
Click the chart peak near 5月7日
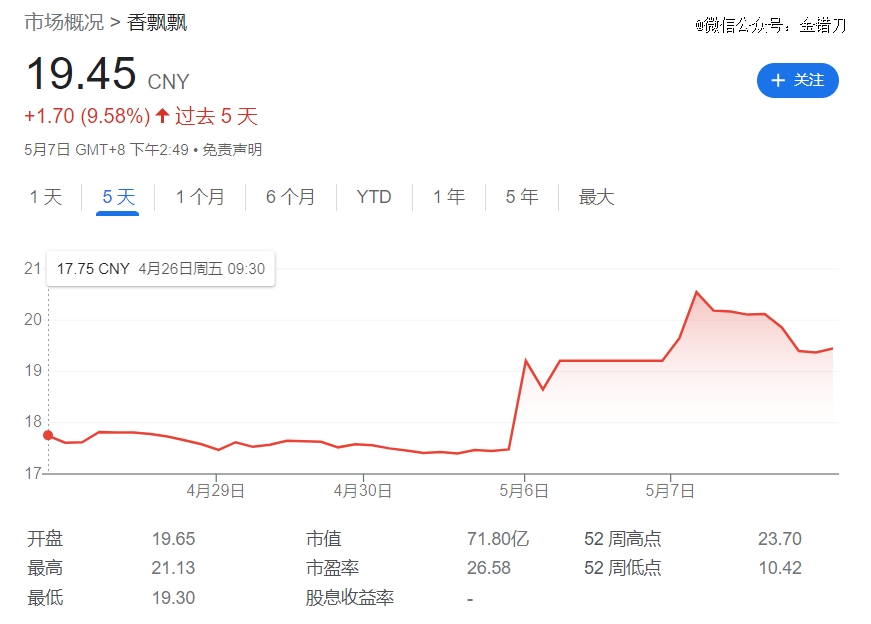coord(697,292)
